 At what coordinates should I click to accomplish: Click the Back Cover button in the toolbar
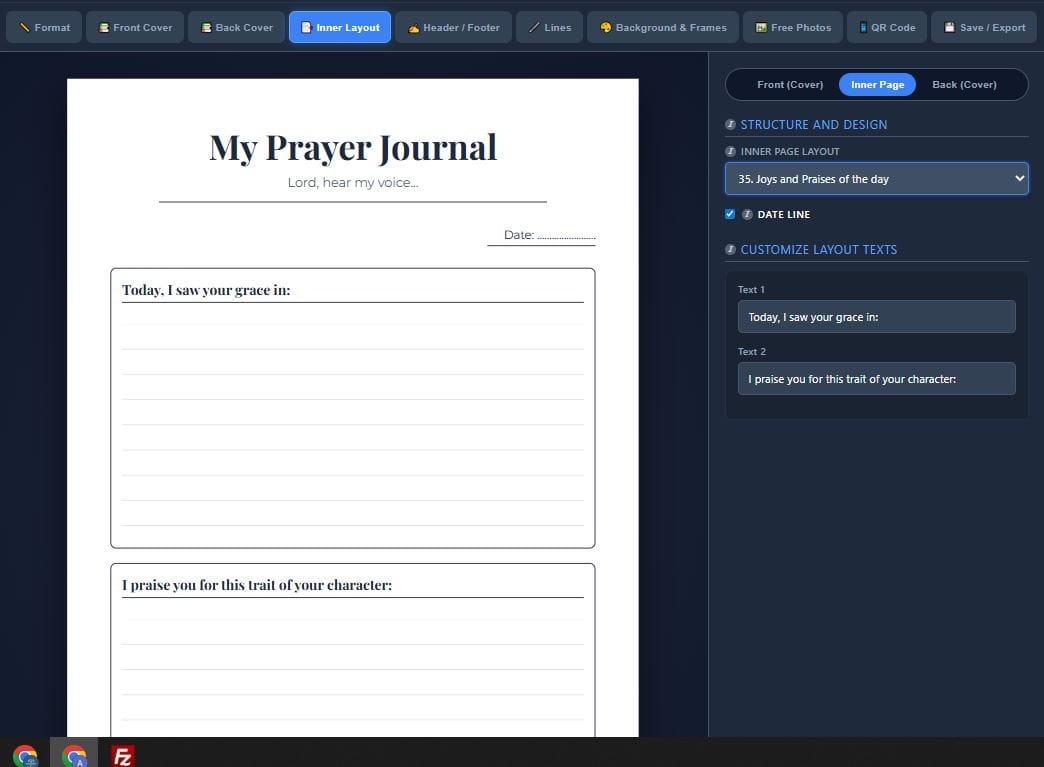click(236, 27)
